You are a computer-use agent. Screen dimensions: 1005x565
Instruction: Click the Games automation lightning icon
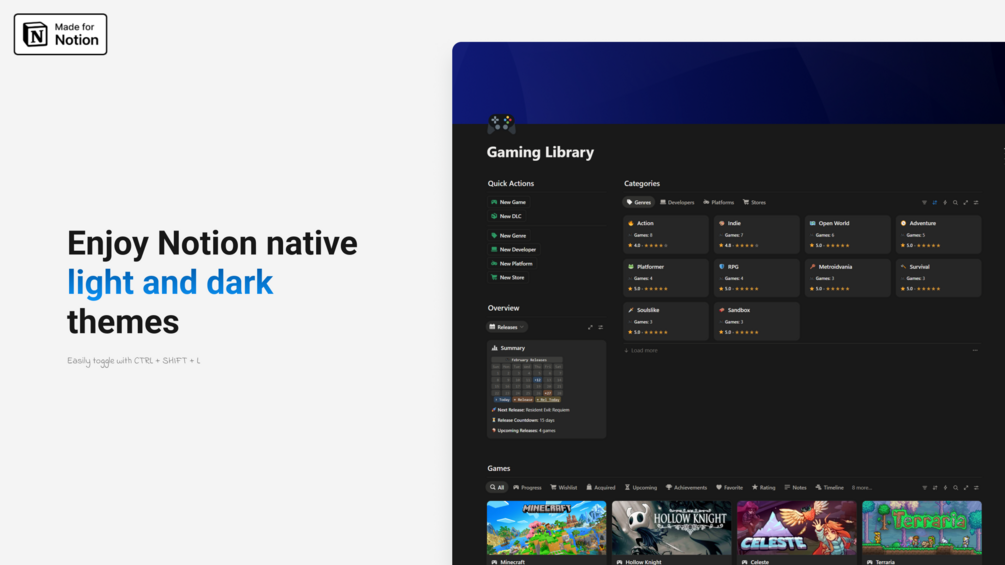pyautogui.click(x=945, y=488)
